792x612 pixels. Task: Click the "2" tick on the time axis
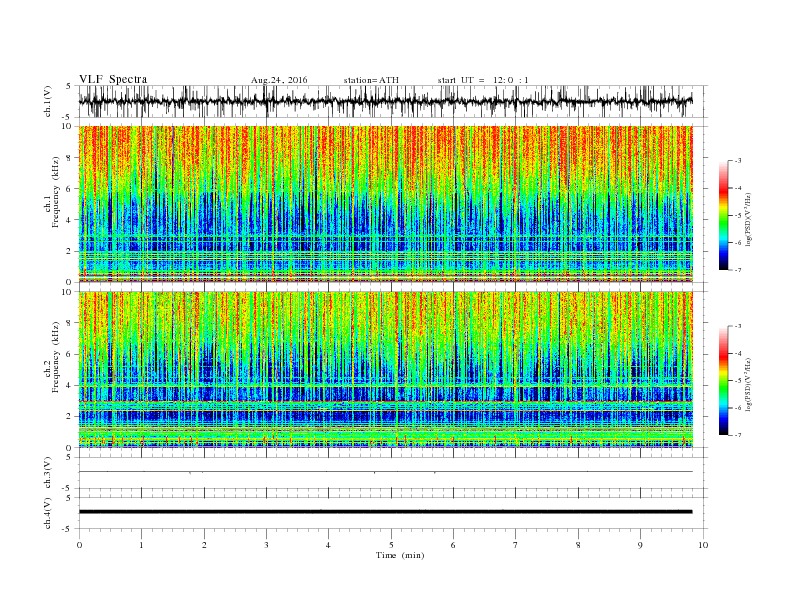[204, 545]
